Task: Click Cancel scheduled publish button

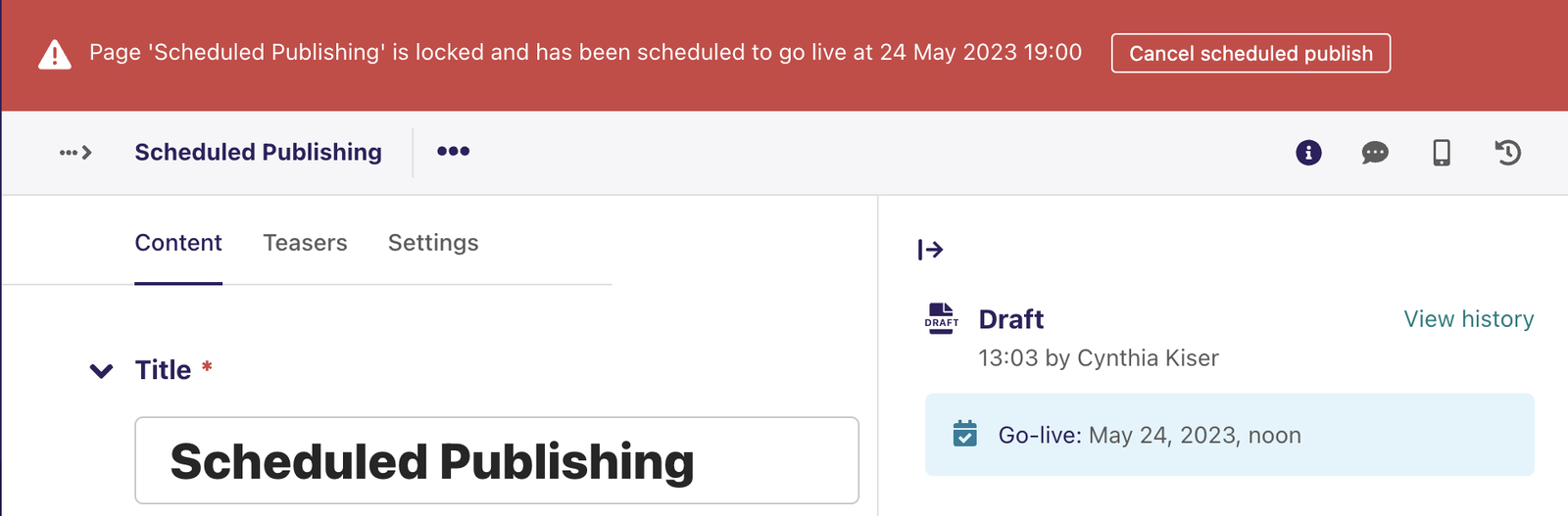Action: pyautogui.click(x=1250, y=53)
